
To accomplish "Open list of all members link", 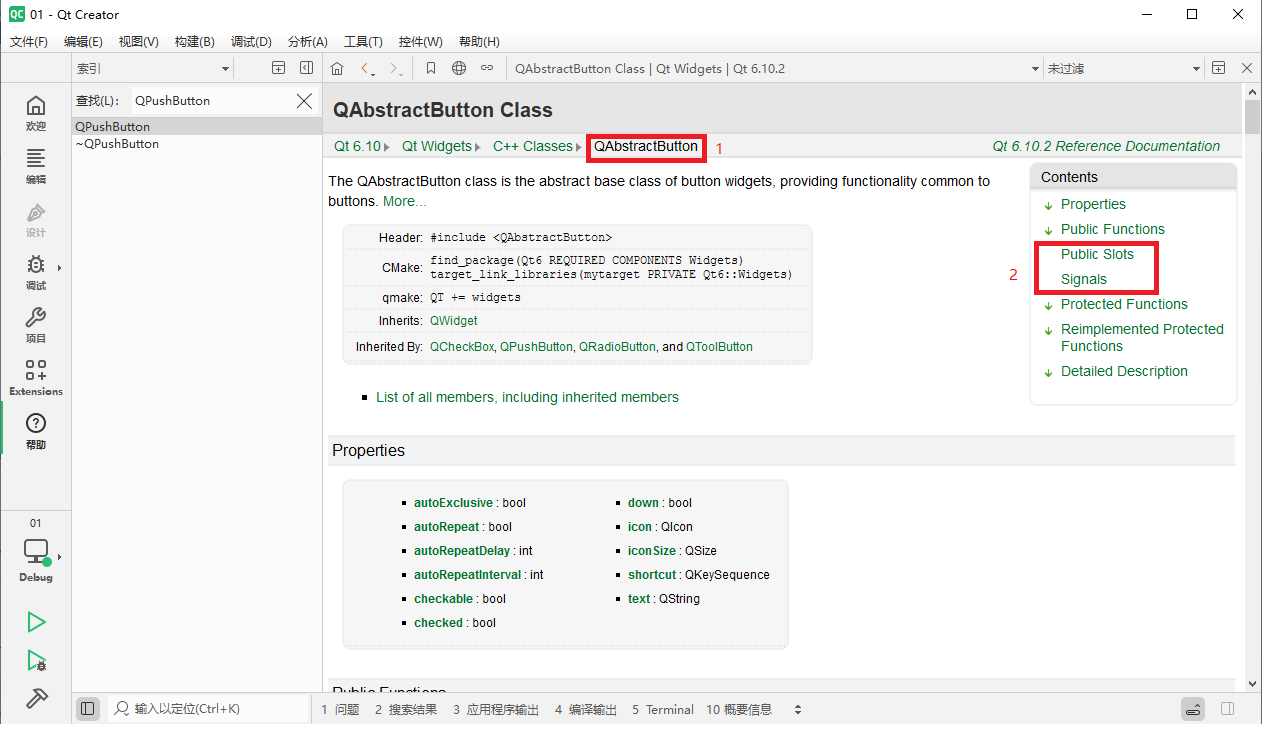I will 527,397.
